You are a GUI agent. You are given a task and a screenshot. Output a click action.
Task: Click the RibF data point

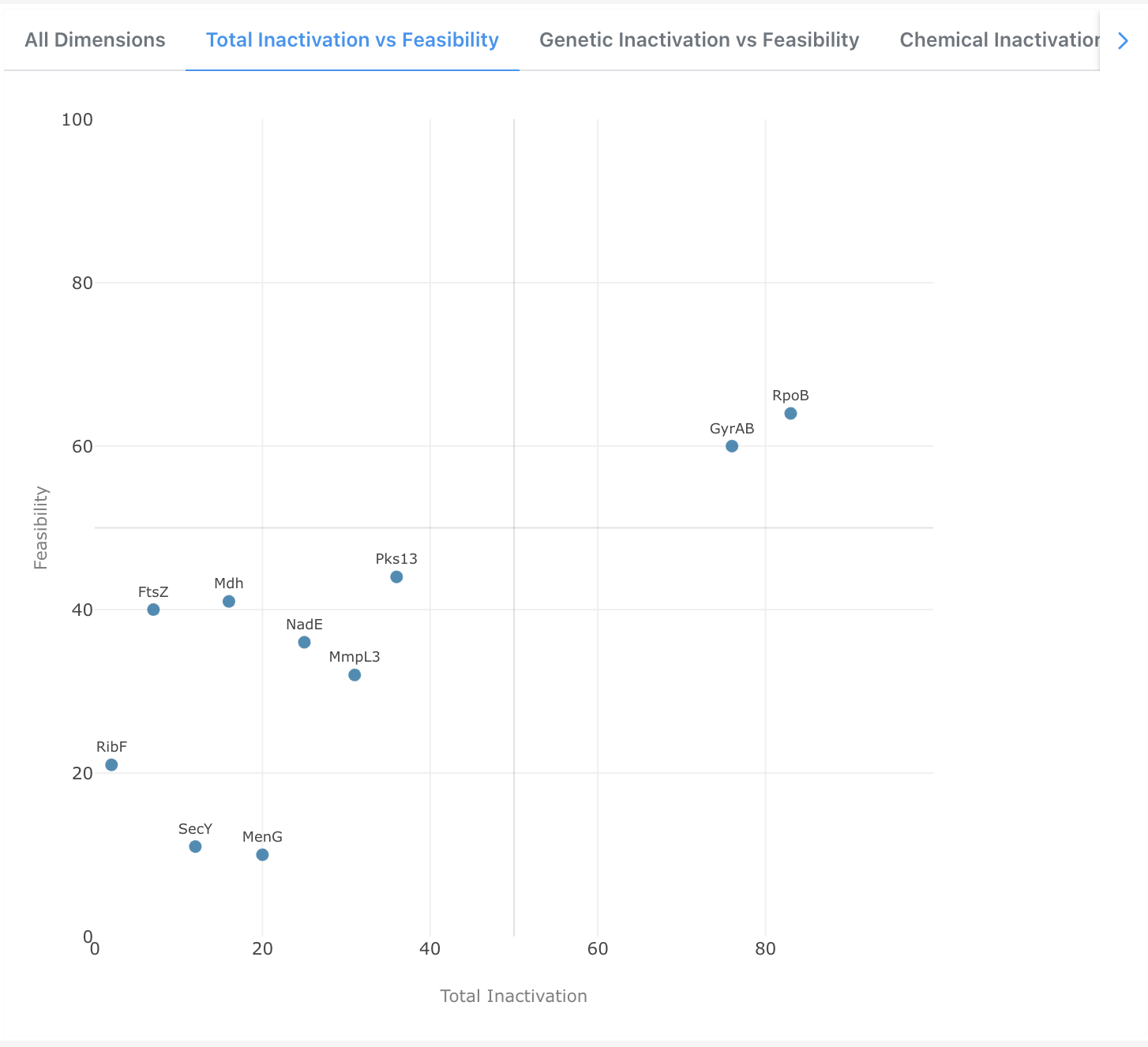(111, 765)
